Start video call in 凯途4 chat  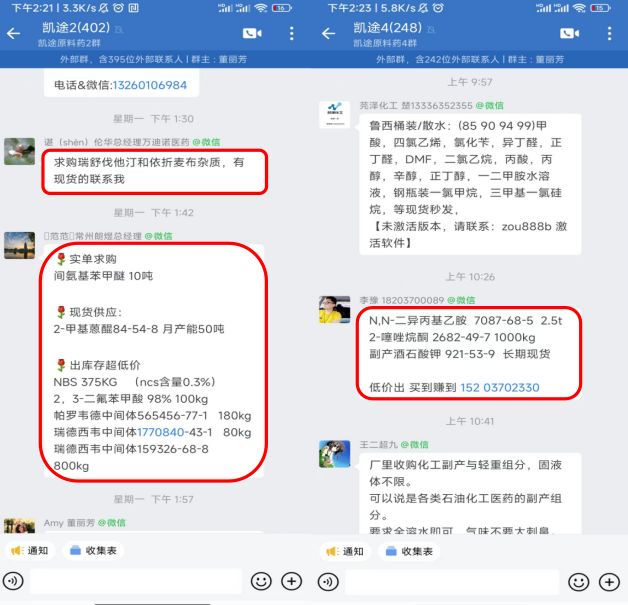(x=570, y=33)
